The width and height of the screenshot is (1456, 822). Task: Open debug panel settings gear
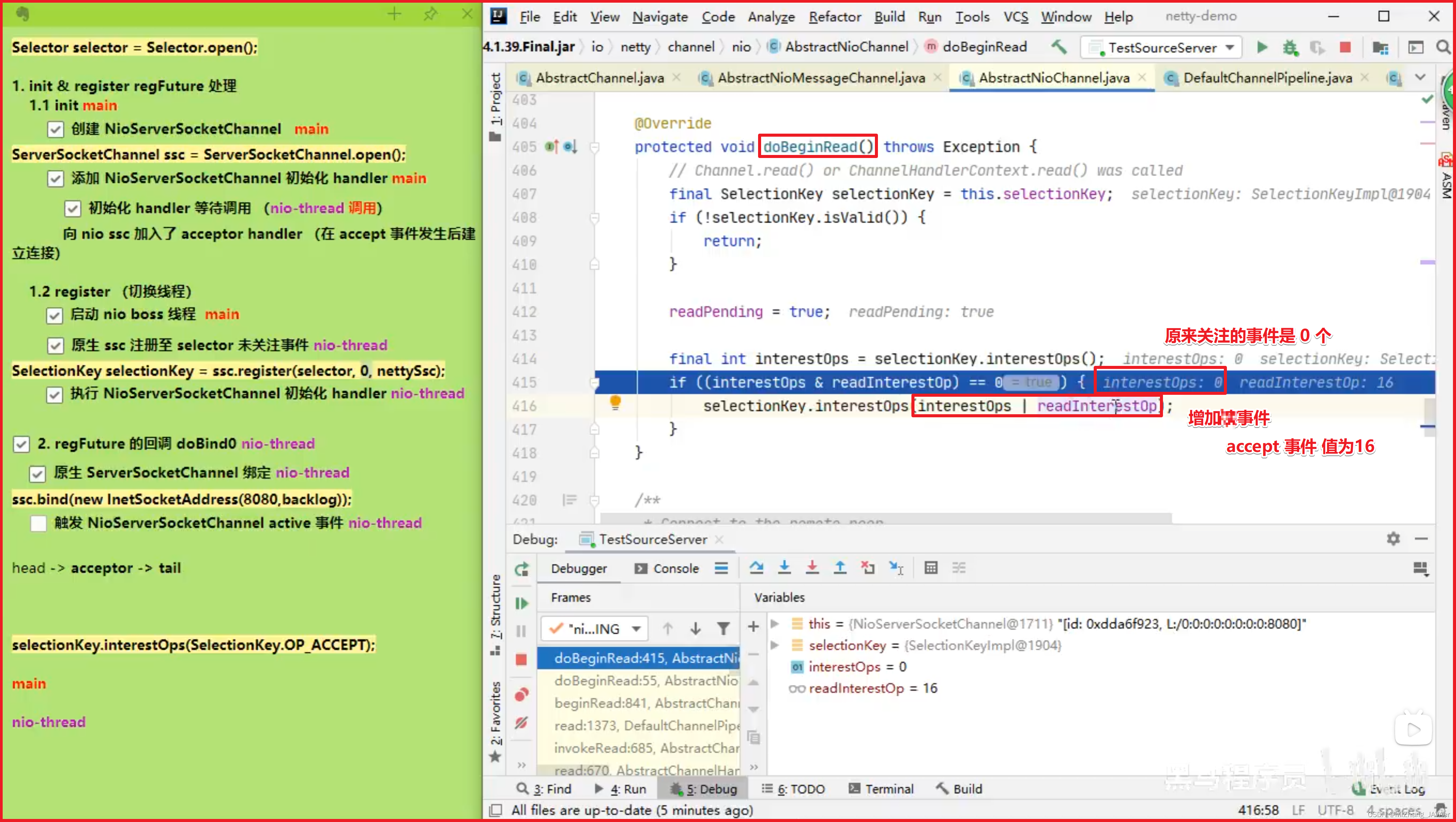[1393, 539]
